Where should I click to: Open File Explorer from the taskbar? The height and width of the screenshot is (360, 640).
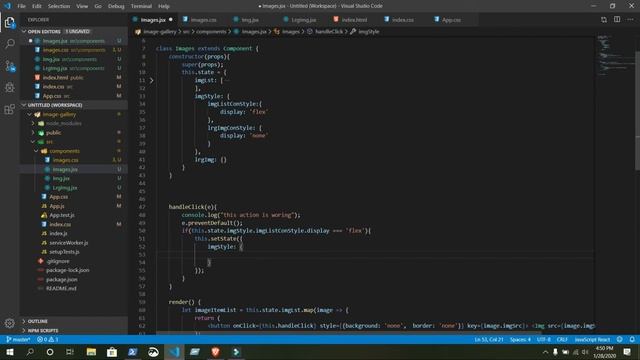click(x=91, y=352)
